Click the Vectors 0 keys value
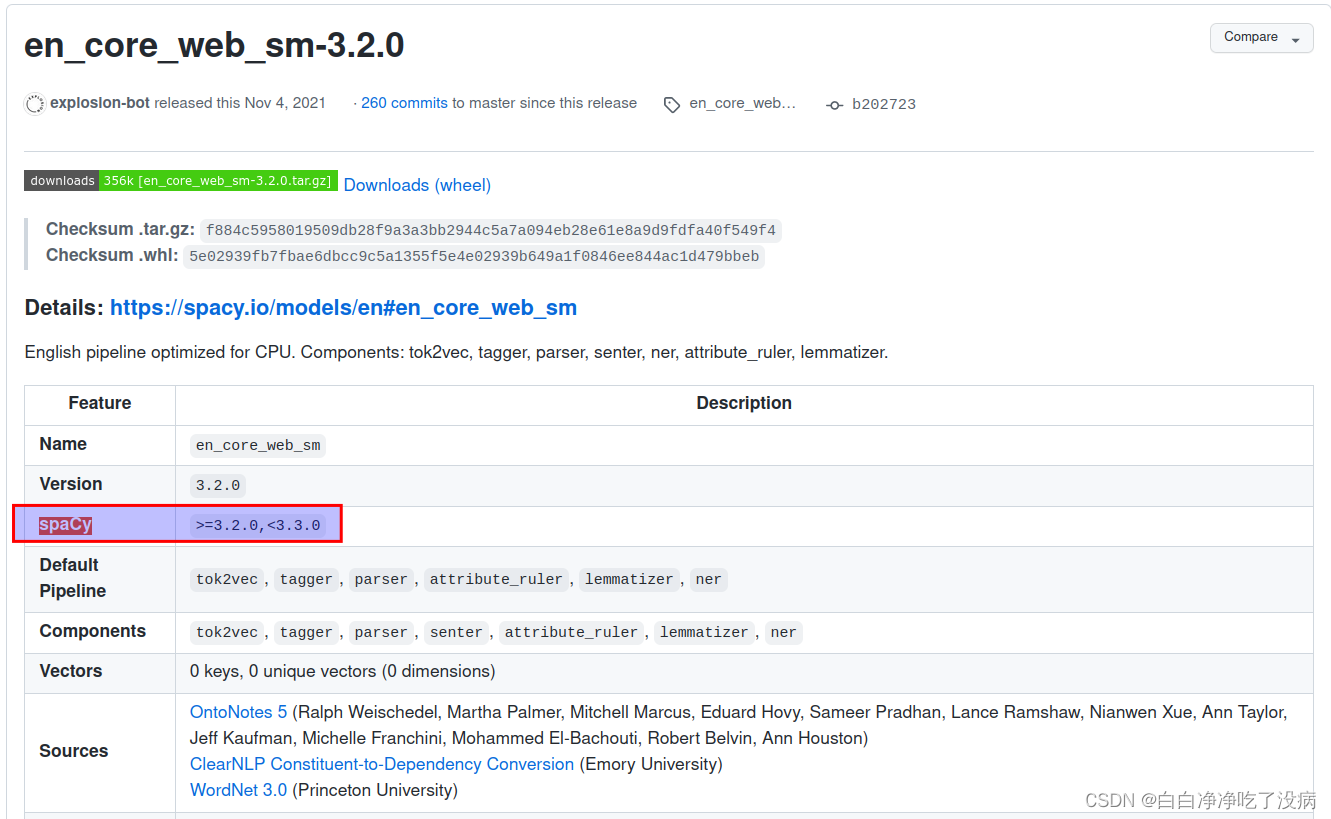 pyautogui.click(x=343, y=671)
